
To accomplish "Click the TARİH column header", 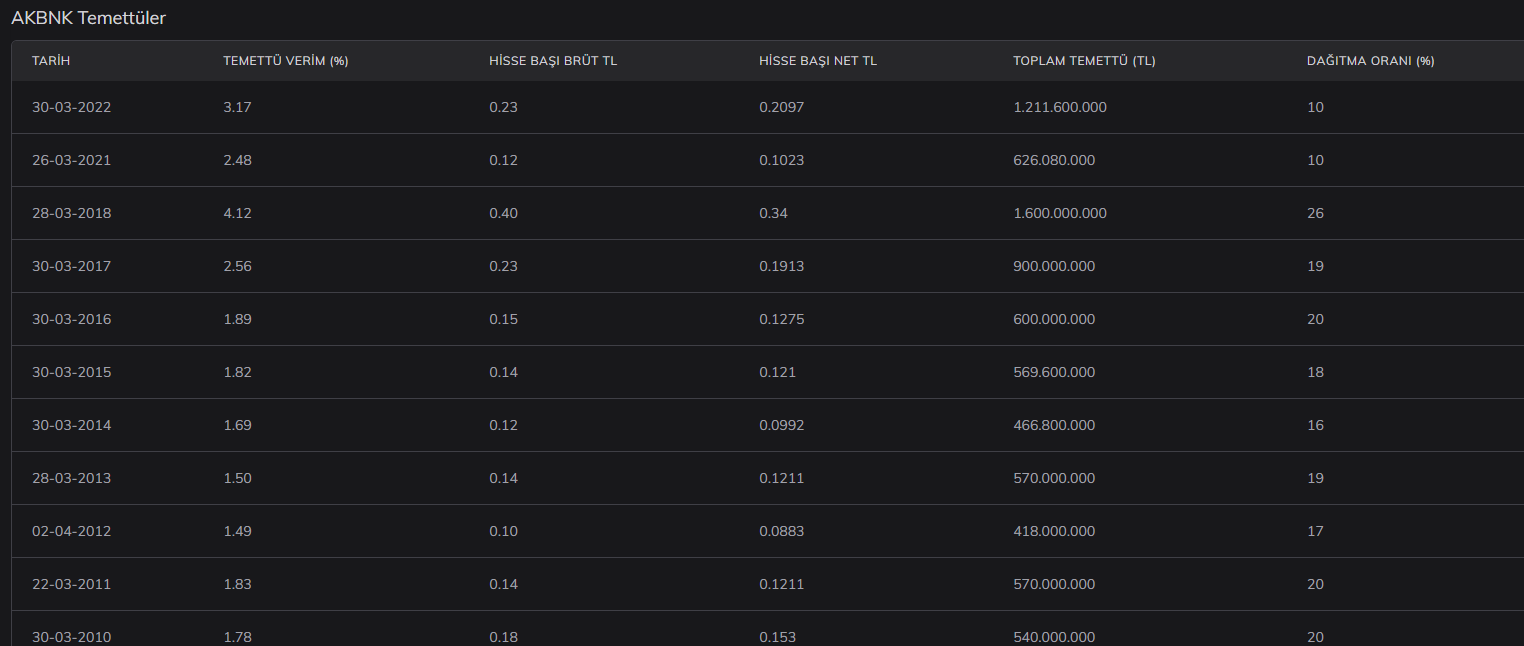I will [51, 61].
